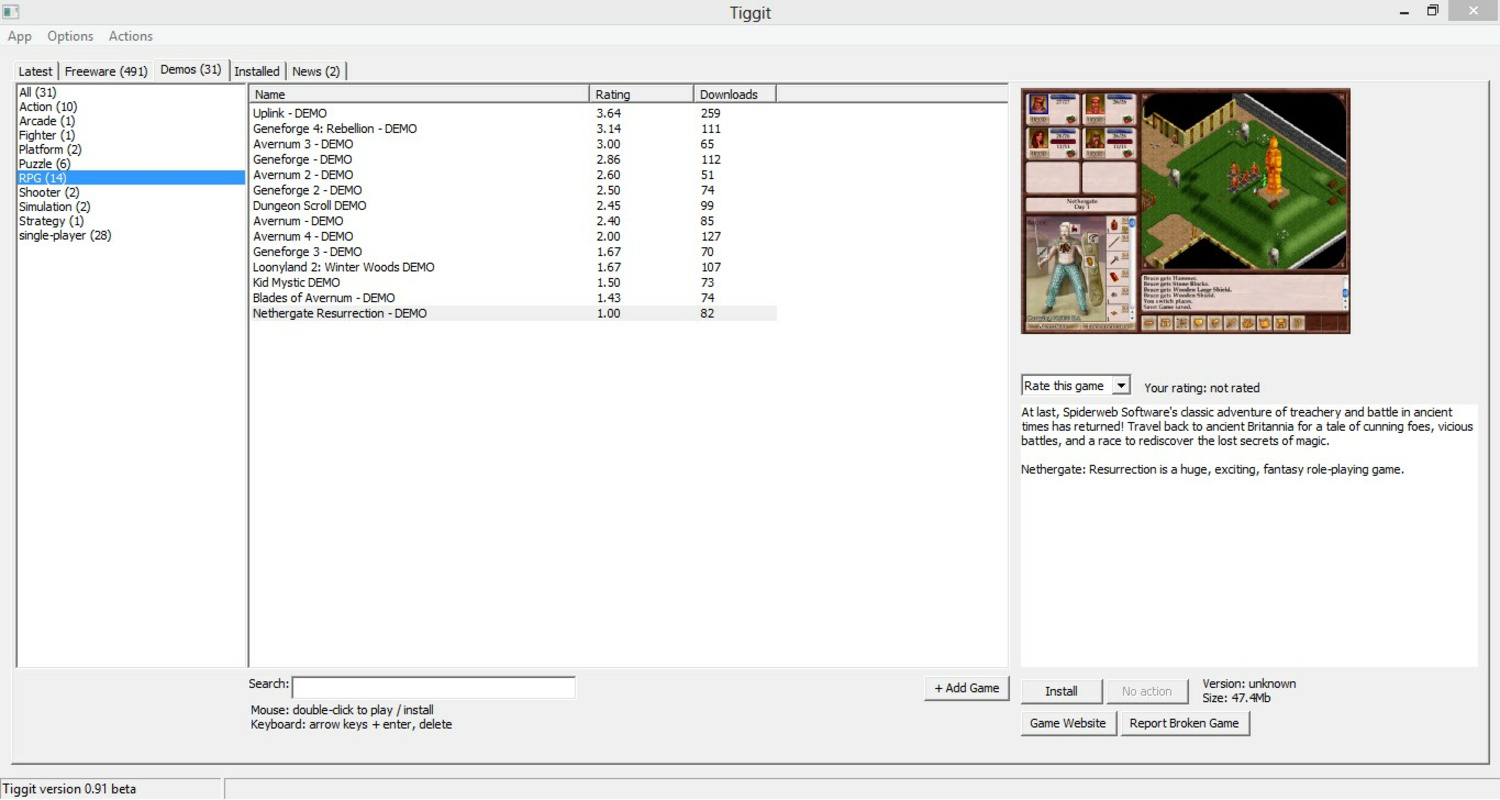Select the Strategy (1) category
The image size is (1500, 800).
[131, 221]
